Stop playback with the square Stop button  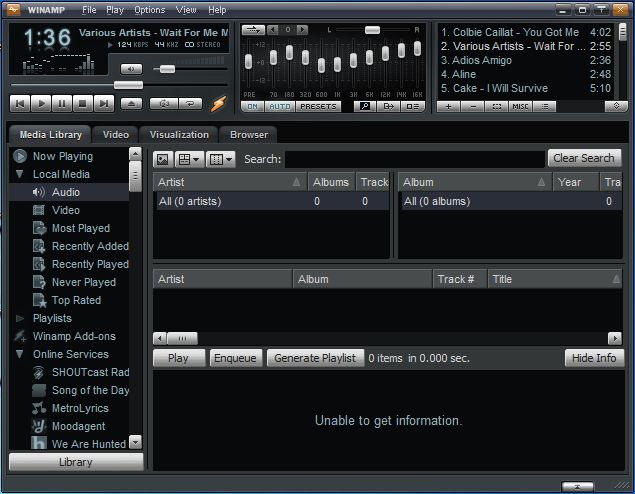pyautogui.click(x=83, y=104)
